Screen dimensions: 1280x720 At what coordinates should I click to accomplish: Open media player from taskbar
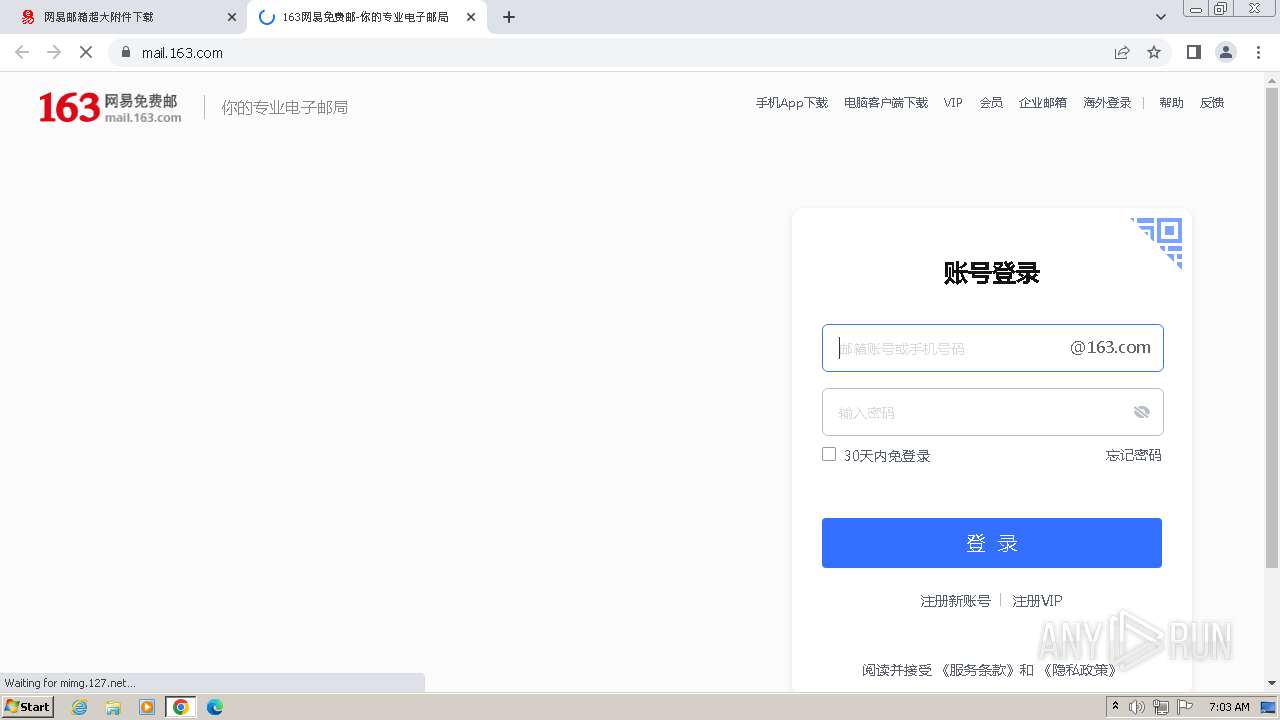[x=147, y=707]
